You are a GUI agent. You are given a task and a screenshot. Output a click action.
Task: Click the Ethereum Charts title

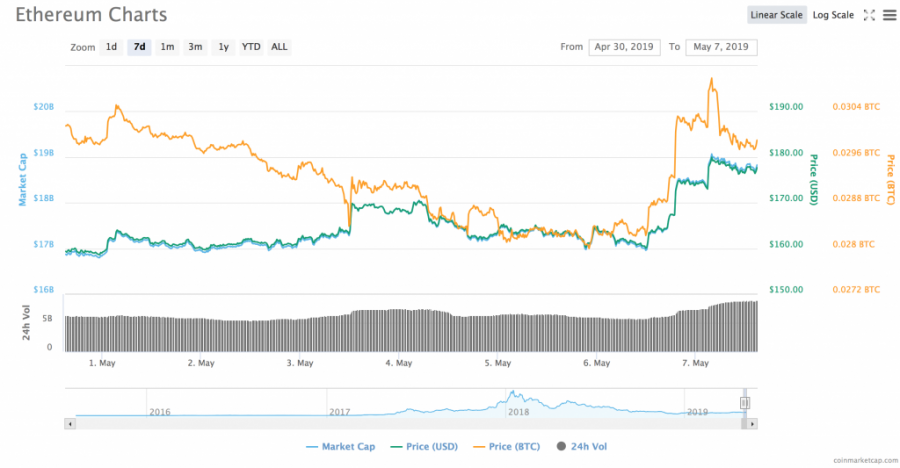[x=91, y=14]
